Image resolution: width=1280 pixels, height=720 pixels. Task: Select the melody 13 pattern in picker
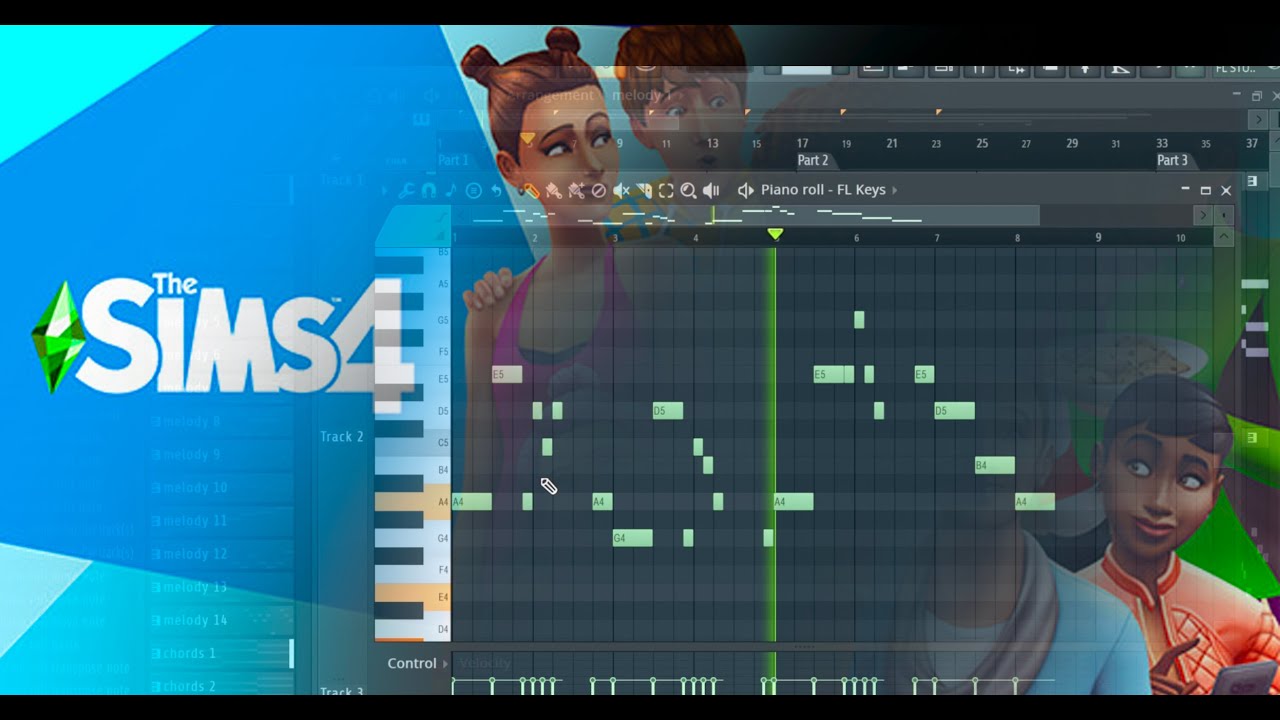[x=189, y=587]
